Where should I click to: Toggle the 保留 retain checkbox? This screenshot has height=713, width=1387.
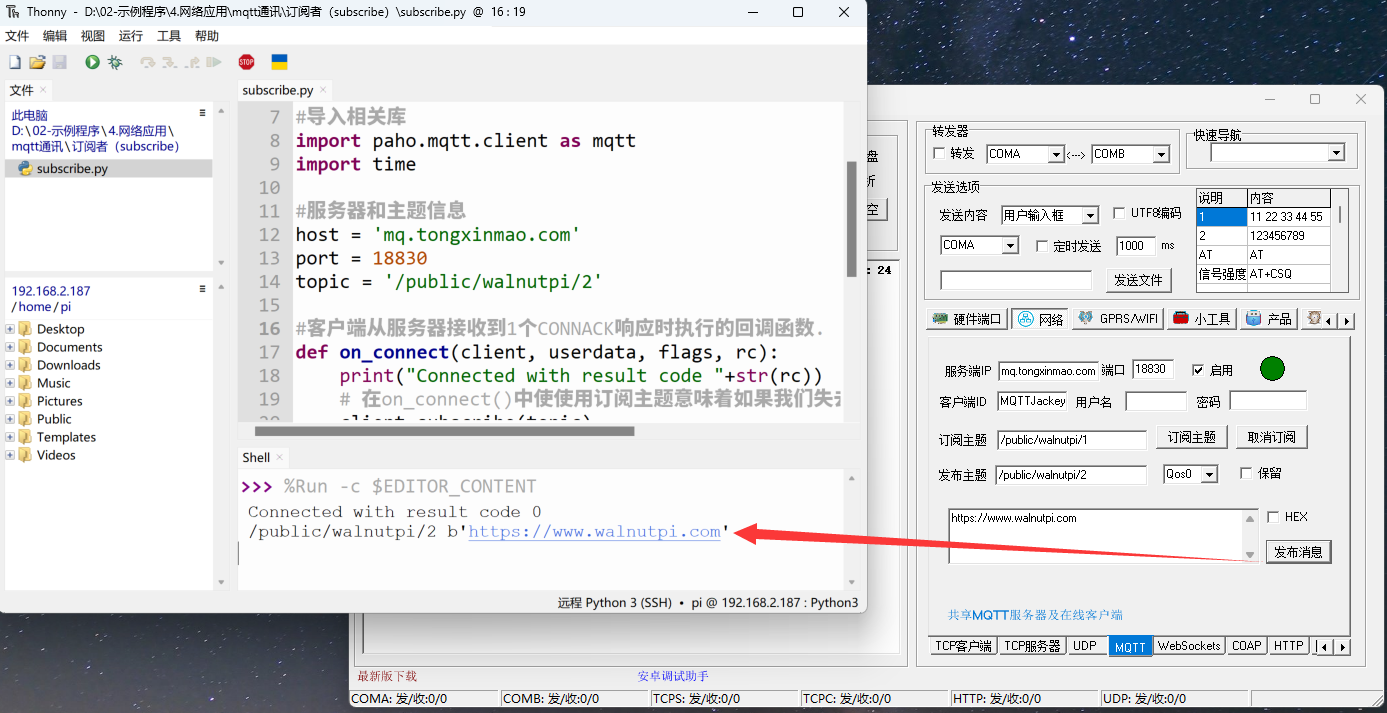pyautogui.click(x=1246, y=473)
